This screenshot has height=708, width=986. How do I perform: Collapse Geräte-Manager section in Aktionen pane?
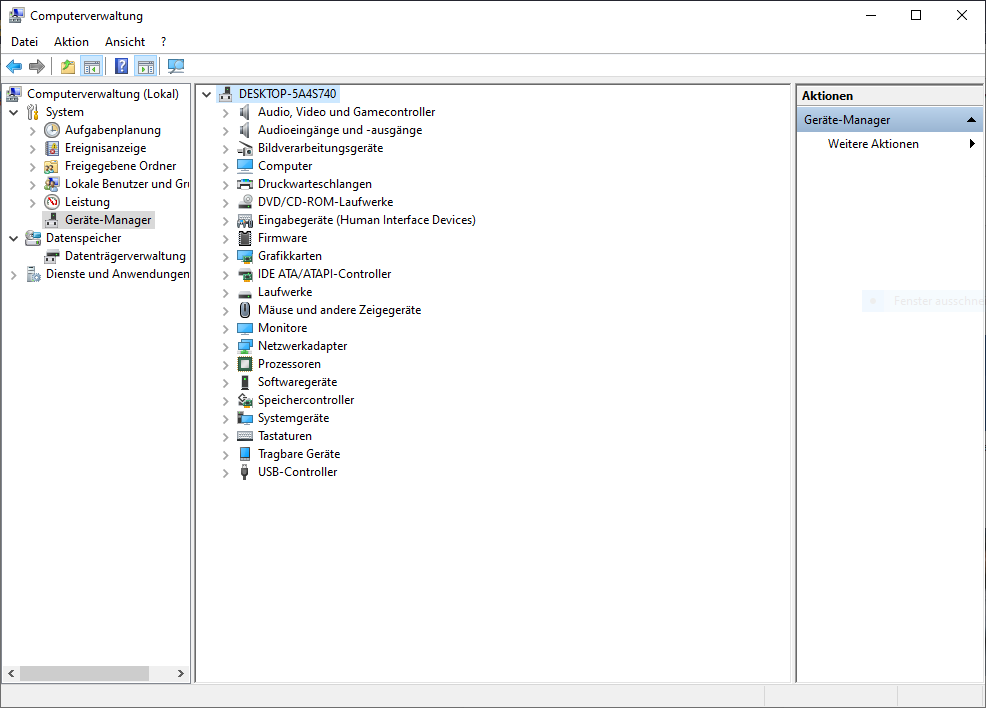coord(971,119)
